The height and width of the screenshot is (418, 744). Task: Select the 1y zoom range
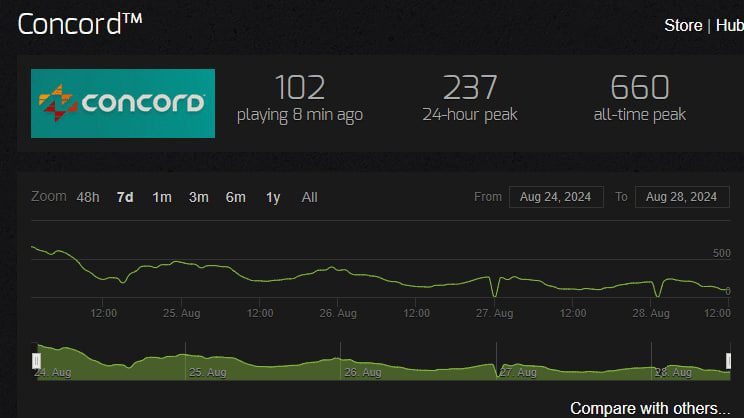click(x=273, y=197)
